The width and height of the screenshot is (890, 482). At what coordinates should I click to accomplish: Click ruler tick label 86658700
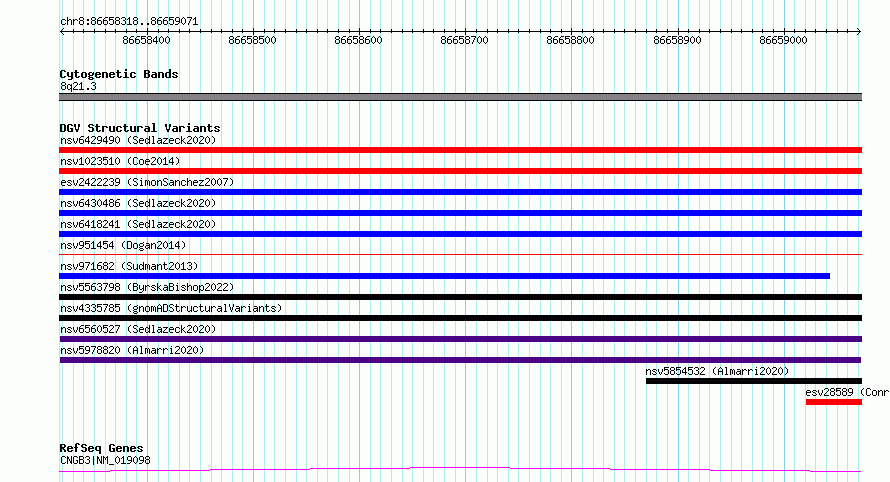tap(464, 40)
